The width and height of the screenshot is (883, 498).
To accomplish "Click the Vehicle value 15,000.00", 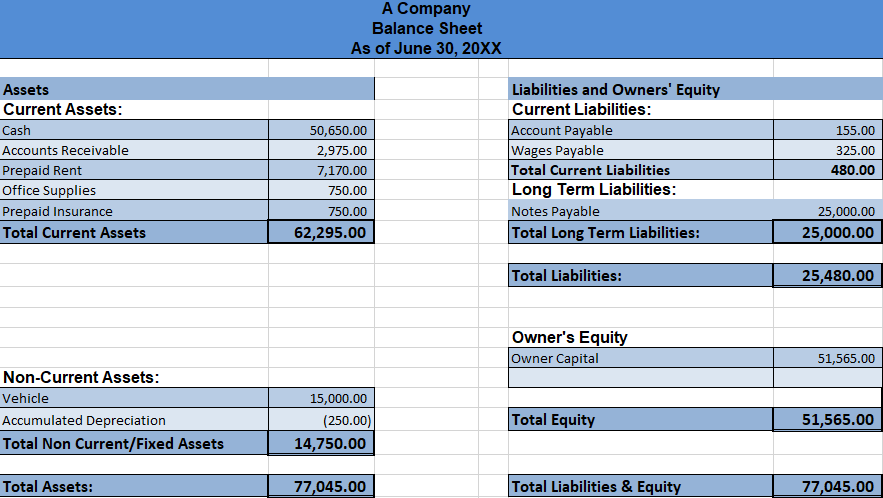I will click(x=321, y=398).
